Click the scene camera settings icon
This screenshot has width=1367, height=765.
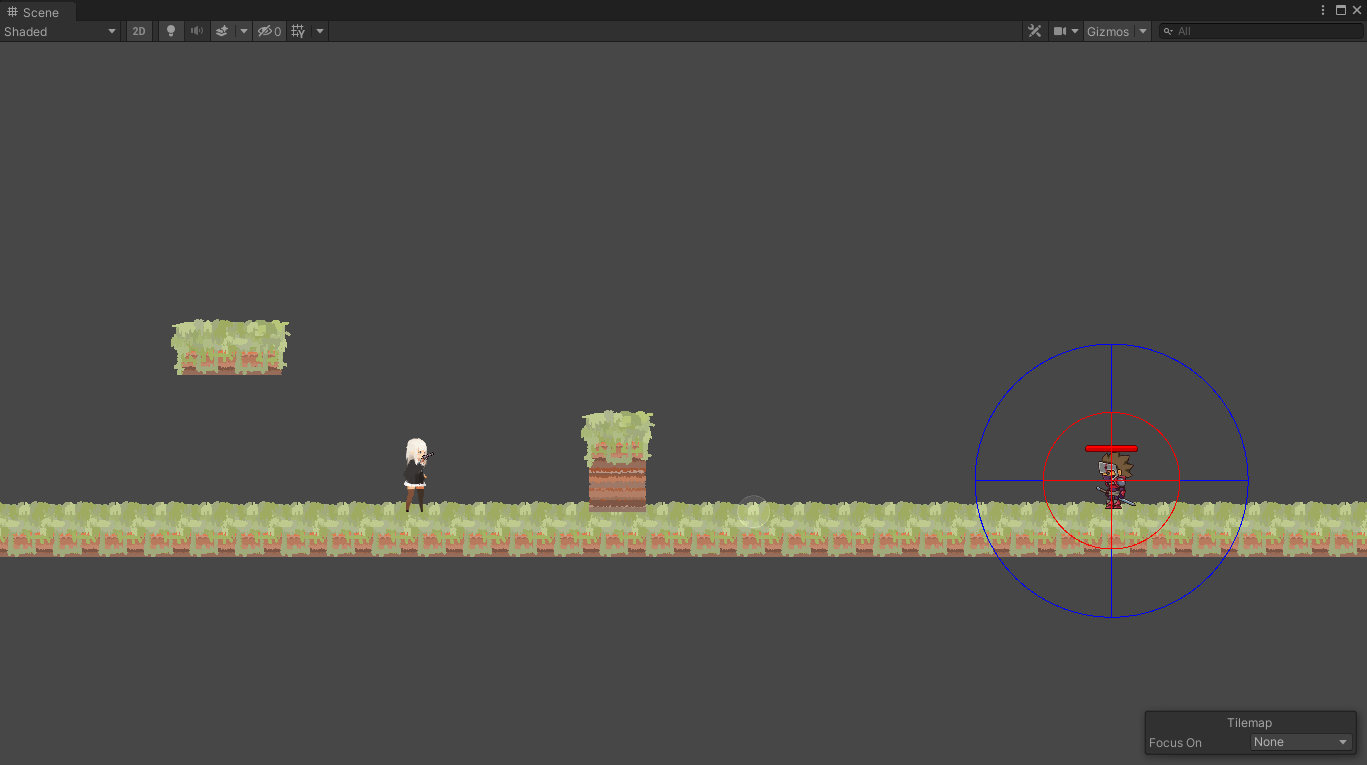tap(1060, 31)
